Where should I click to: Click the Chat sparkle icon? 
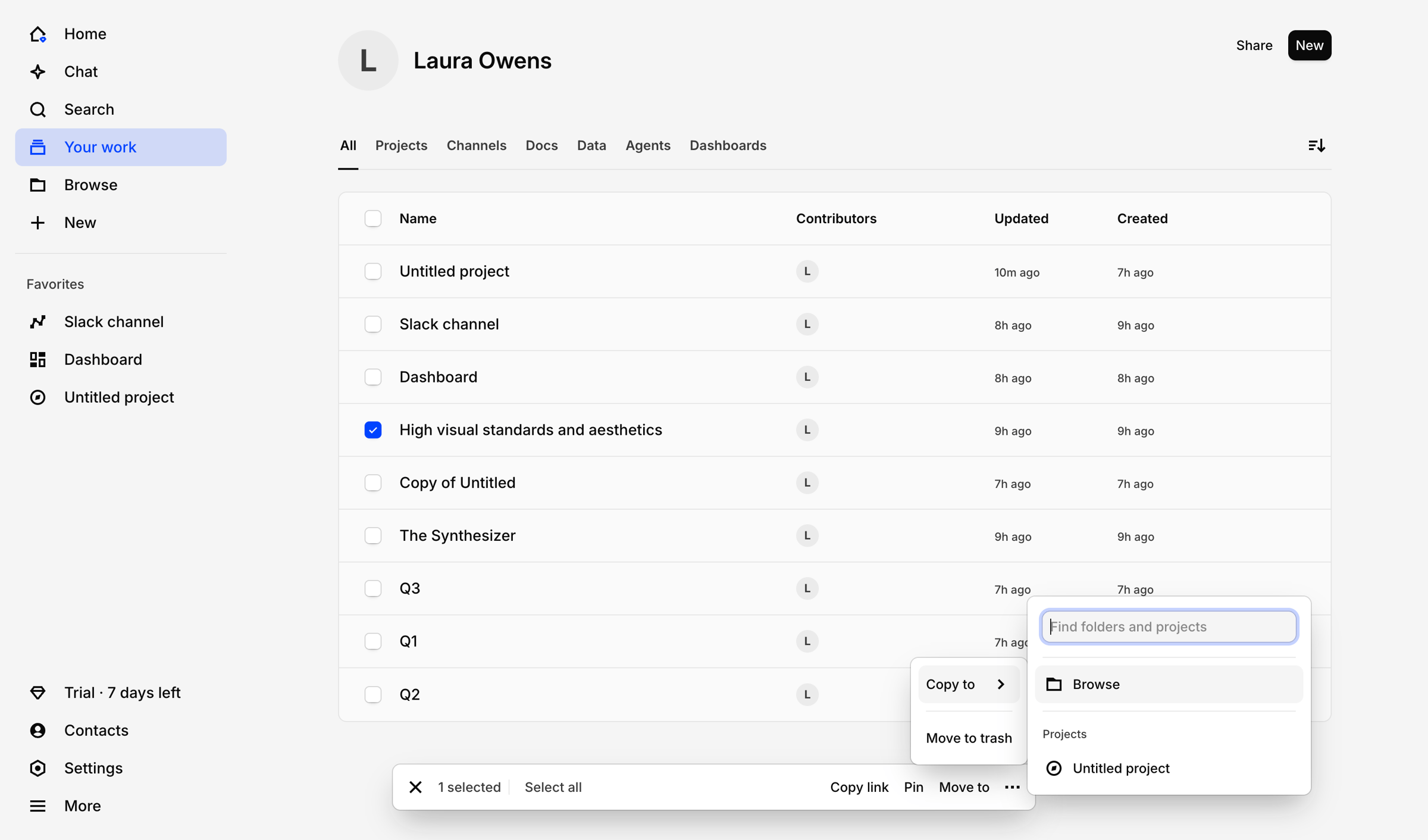pos(37,71)
